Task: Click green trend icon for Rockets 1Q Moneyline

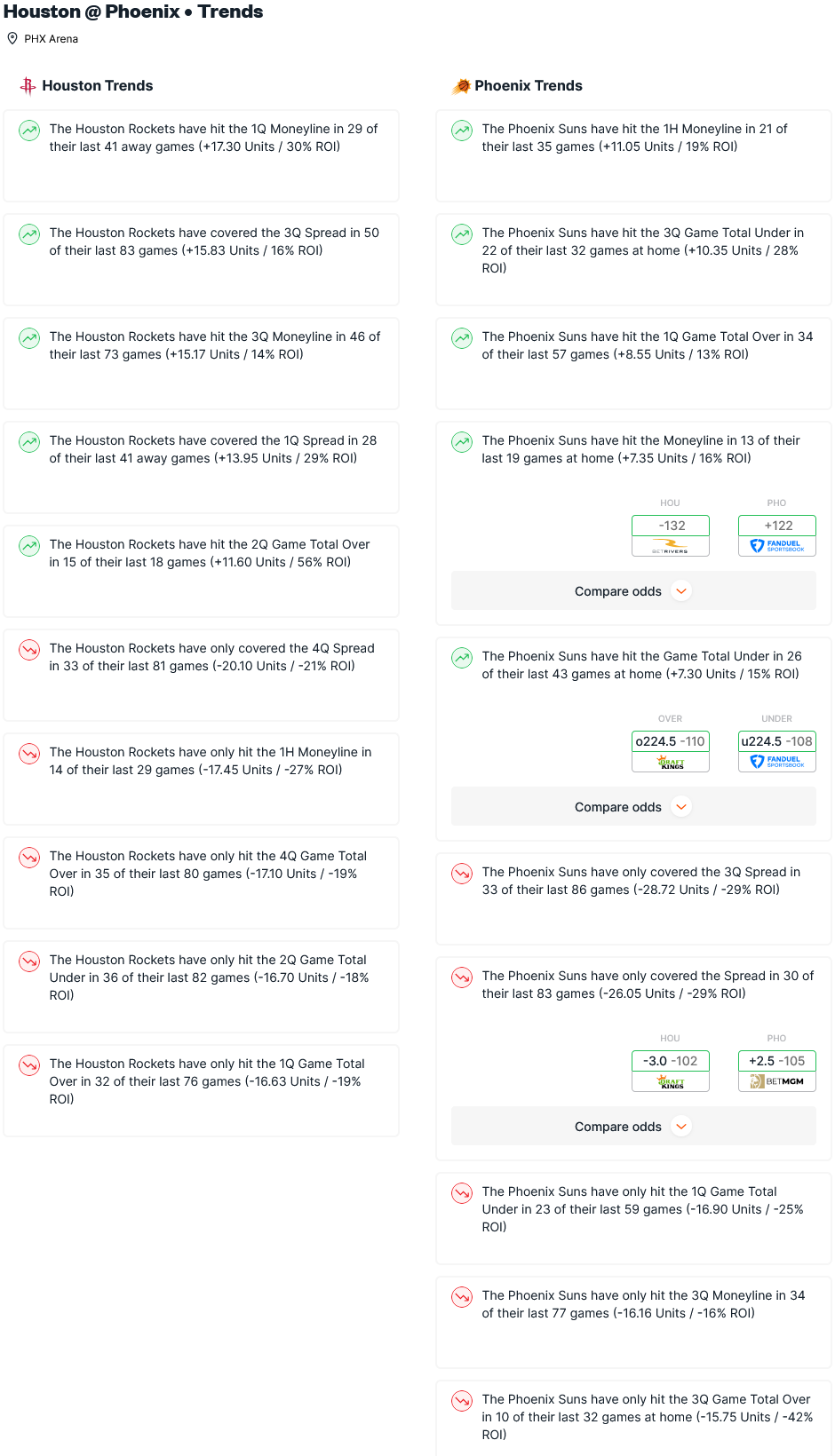Action: tap(29, 131)
